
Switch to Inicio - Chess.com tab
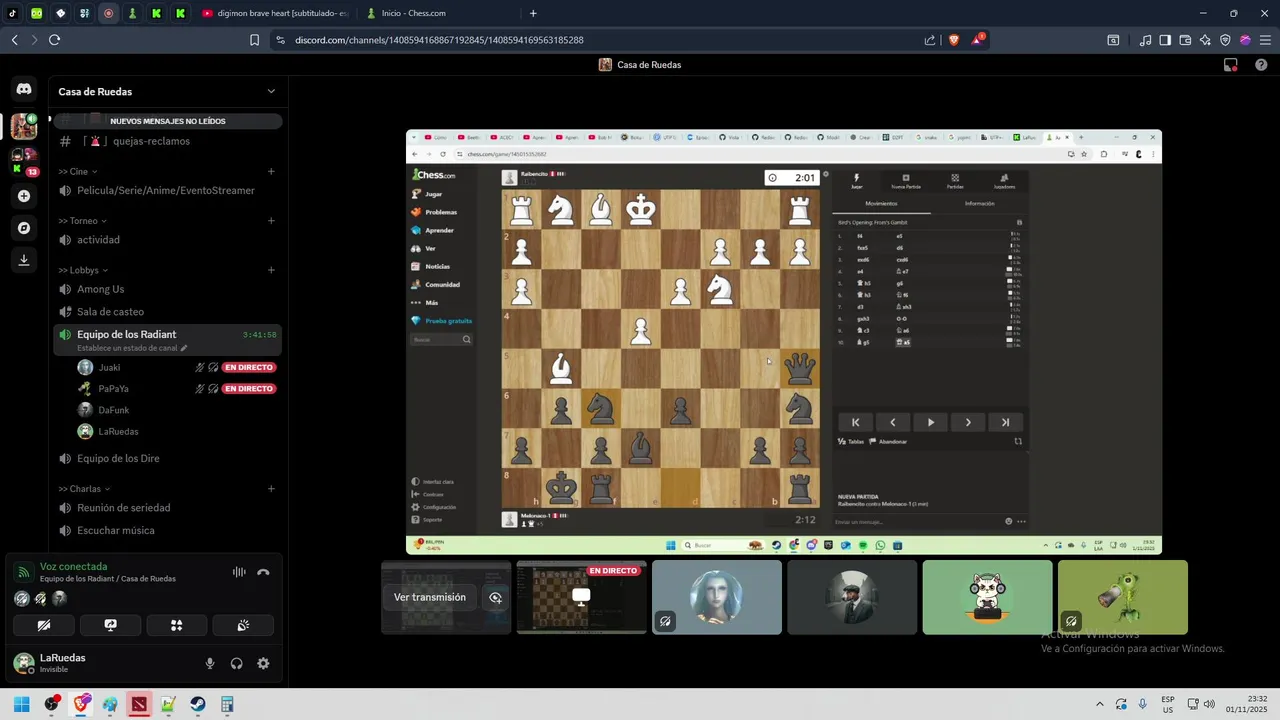[439, 13]
